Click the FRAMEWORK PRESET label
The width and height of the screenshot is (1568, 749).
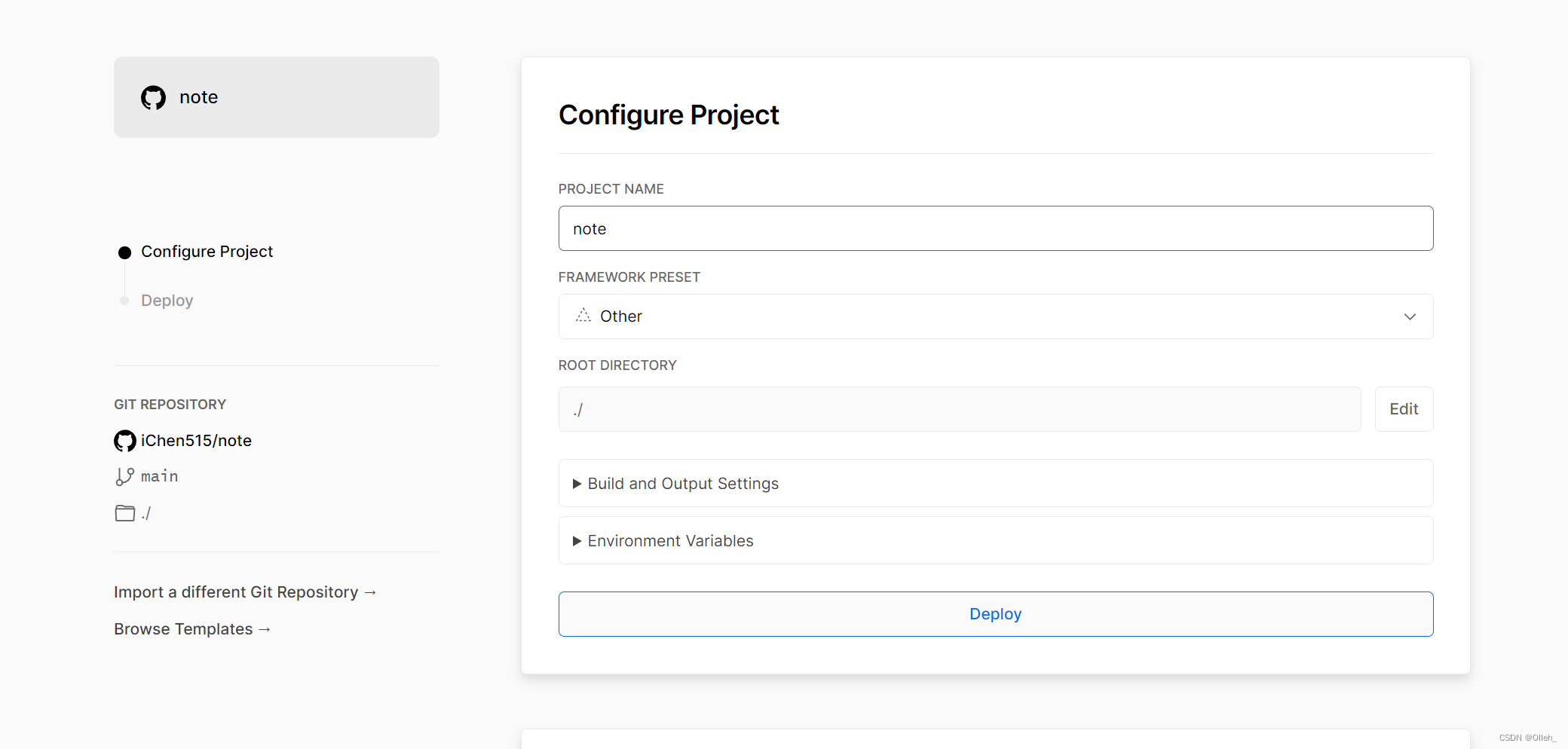[x=629, y=277]
